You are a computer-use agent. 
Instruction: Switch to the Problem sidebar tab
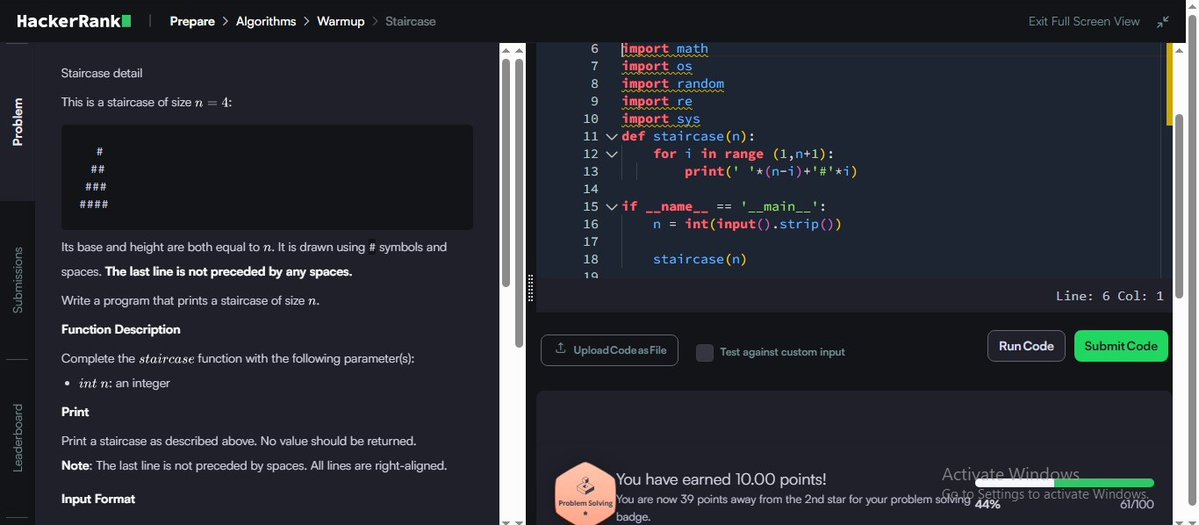[18, 122]
